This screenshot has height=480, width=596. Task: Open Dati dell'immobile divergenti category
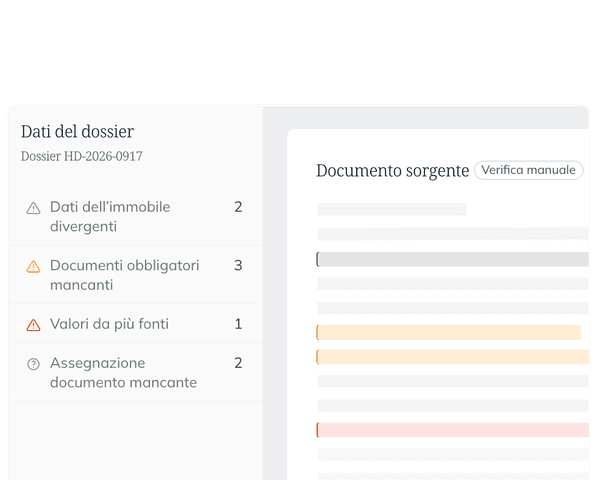tap(135, 217)
